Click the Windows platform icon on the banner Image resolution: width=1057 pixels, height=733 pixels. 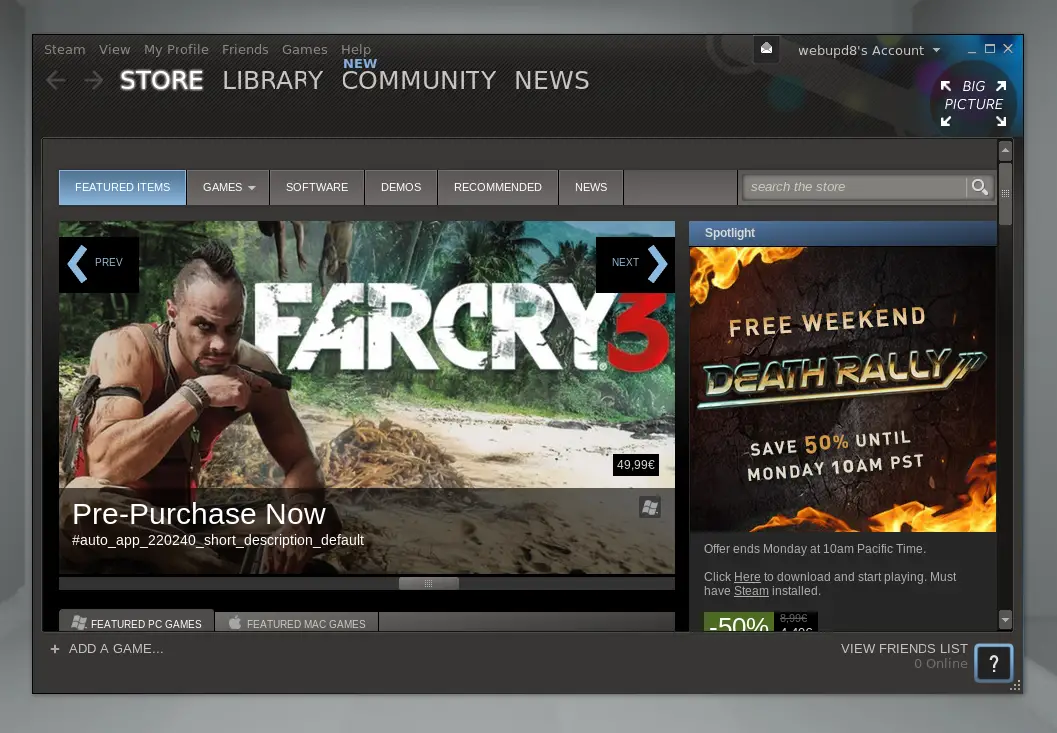650,507
